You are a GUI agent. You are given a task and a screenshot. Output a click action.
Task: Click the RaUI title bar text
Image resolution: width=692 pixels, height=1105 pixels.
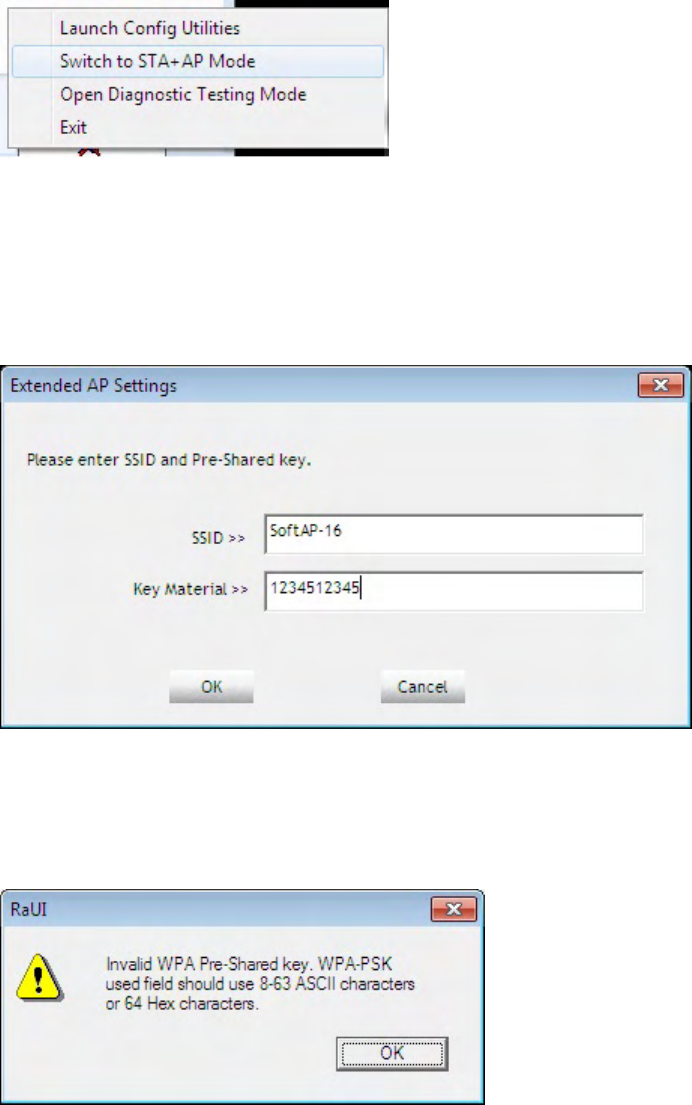pos(29,910)
